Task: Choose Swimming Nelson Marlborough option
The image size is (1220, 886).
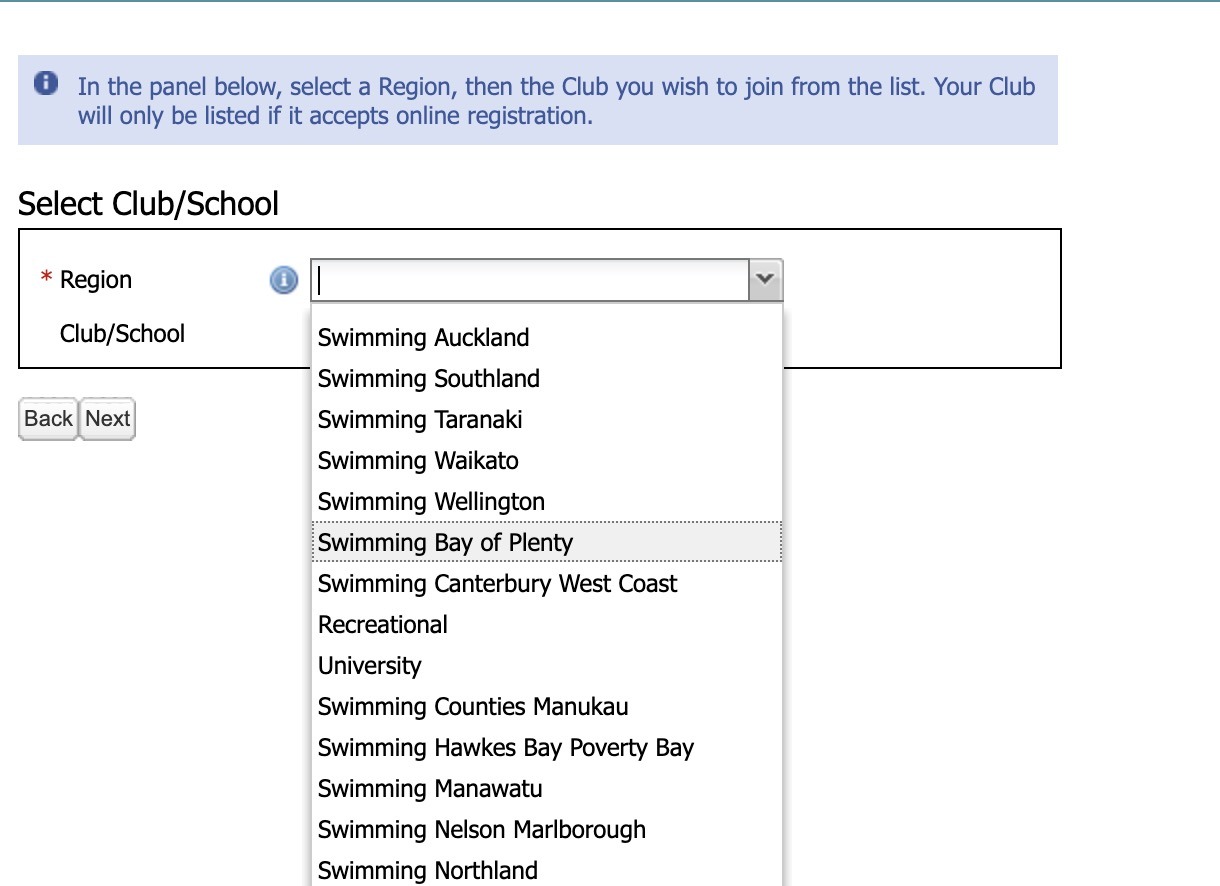Action: coord(482,829)
